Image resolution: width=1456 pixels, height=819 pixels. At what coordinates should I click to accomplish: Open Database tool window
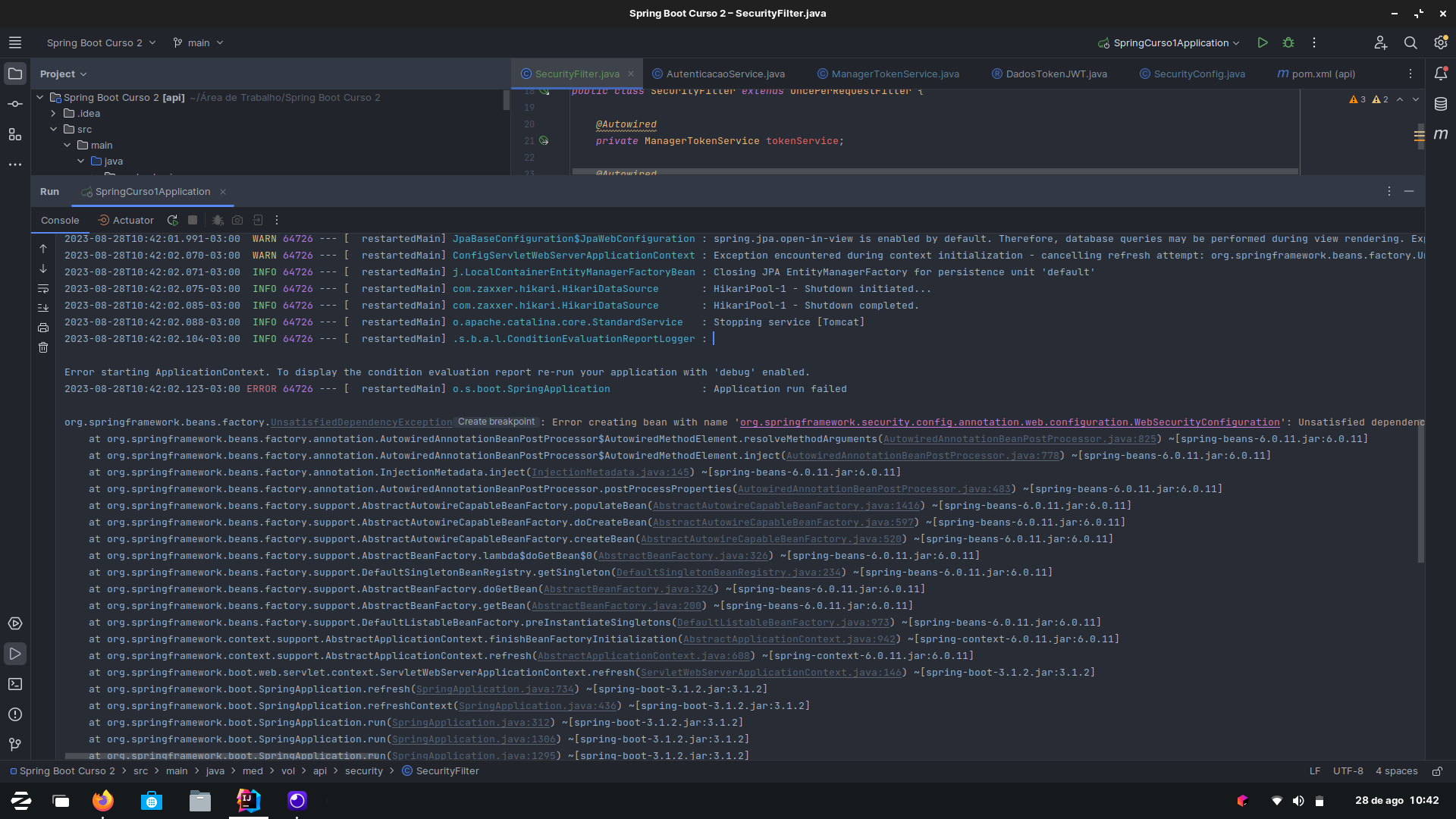click(x=1441, y=104)
